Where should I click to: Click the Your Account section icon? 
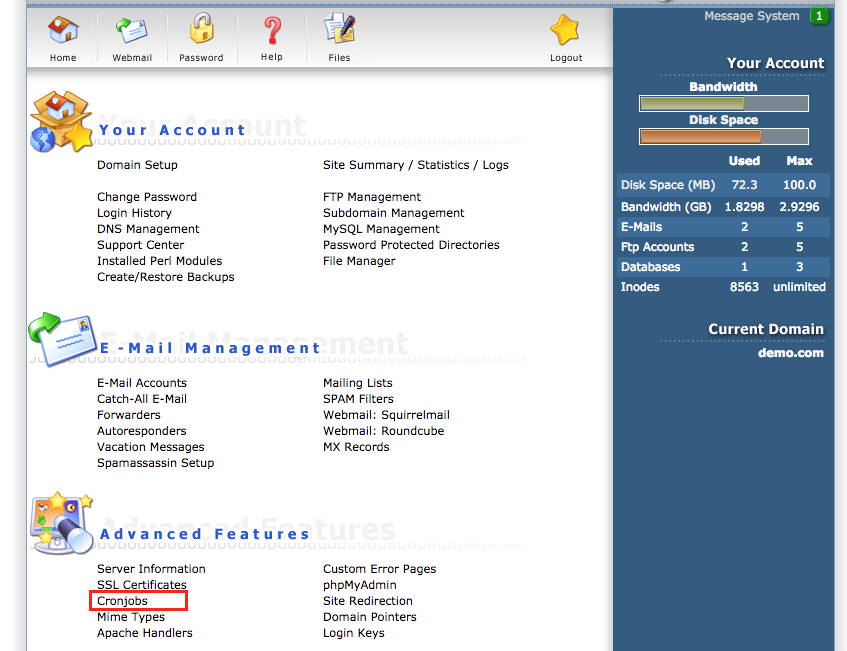click(x=60, y=122)
